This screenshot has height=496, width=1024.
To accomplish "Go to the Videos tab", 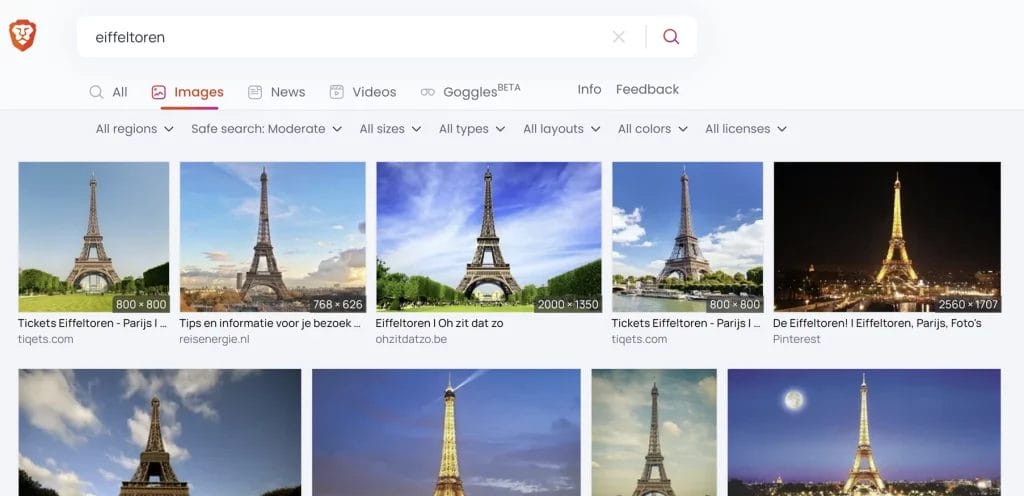I will click(x=363, y=92).
